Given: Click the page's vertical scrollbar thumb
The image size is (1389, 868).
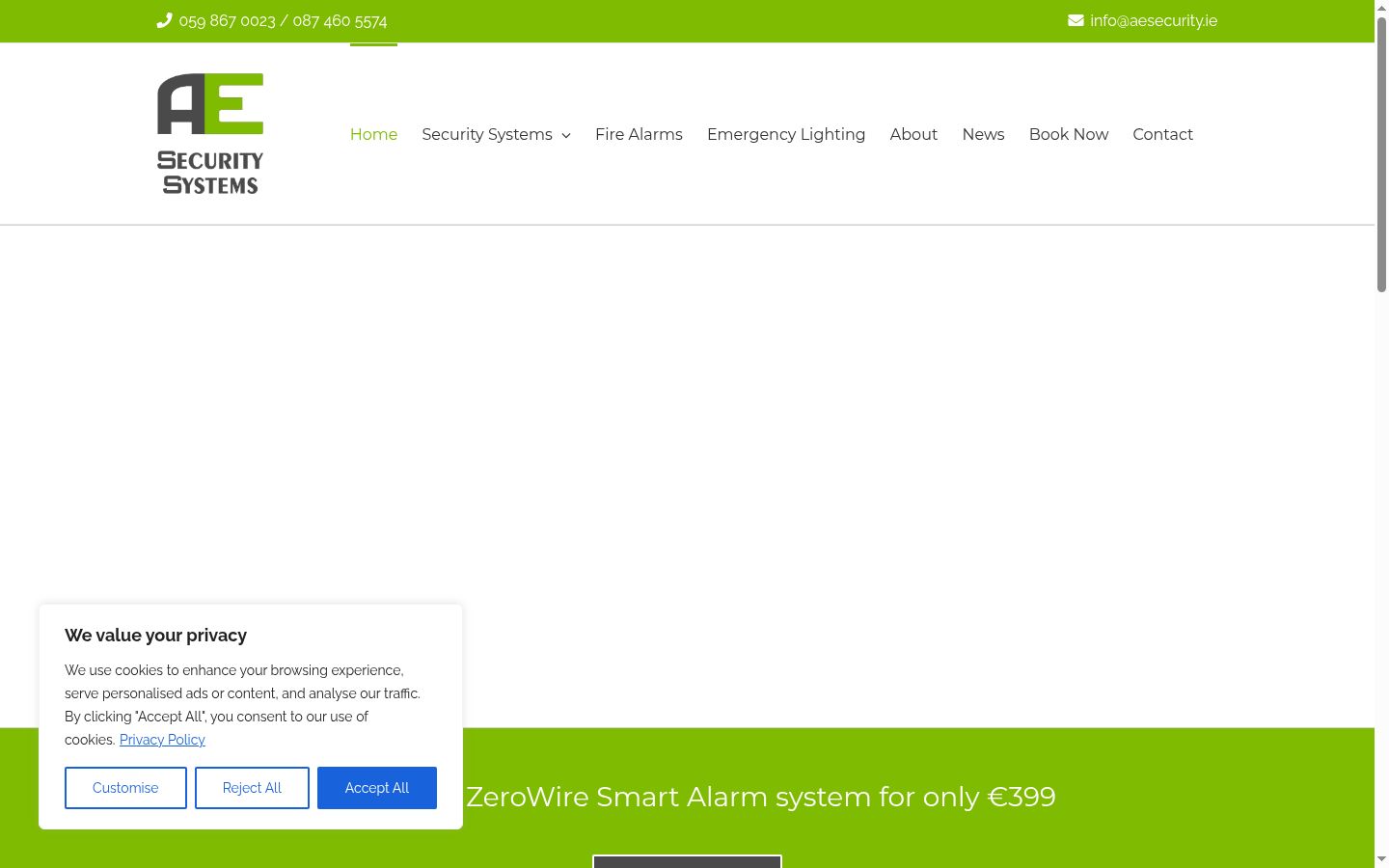Looking at the screenshot, I should 1381,154.
